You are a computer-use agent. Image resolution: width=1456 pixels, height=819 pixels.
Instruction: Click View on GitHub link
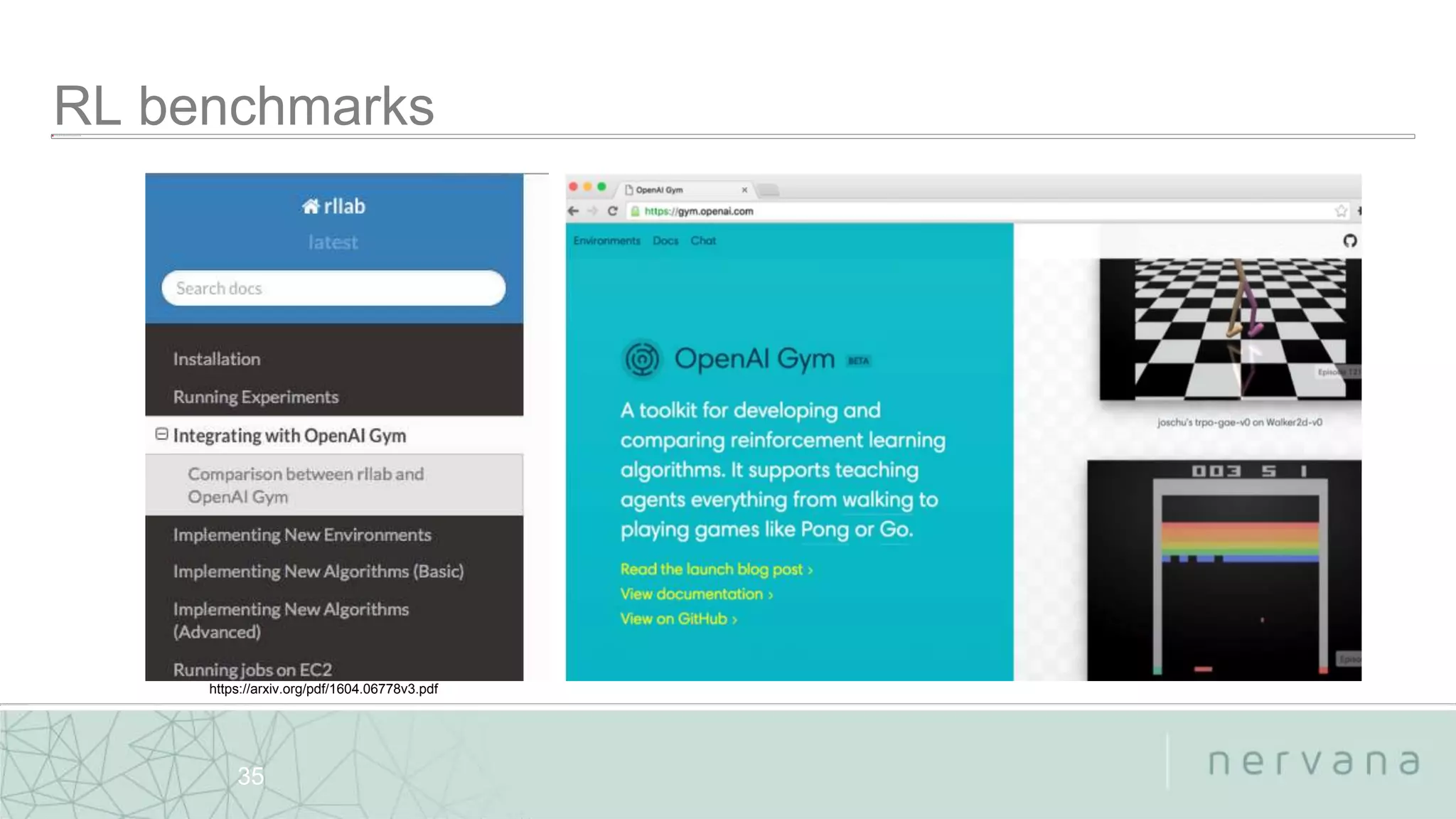tap(678, 619)
